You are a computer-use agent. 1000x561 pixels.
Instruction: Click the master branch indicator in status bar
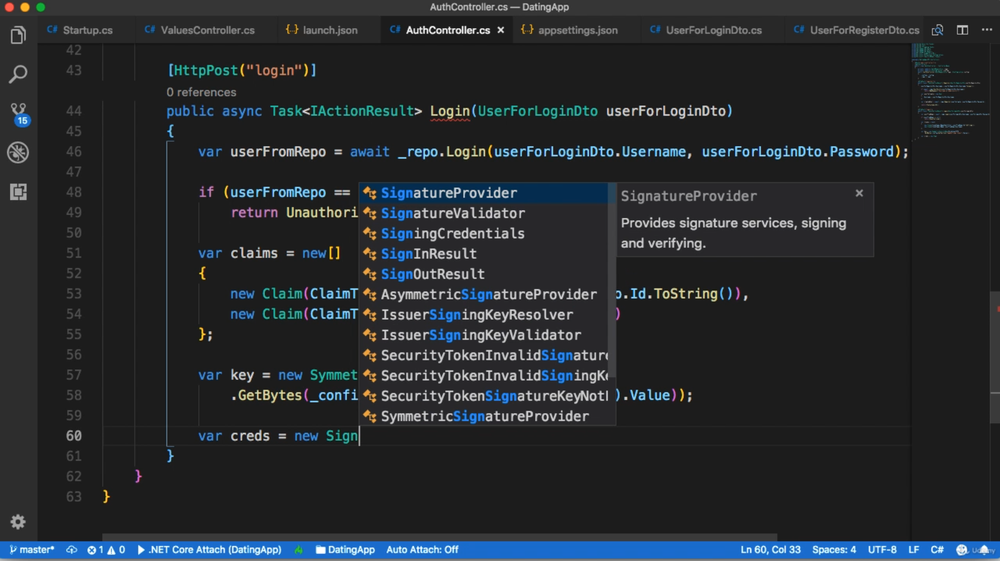coord(31,550)
